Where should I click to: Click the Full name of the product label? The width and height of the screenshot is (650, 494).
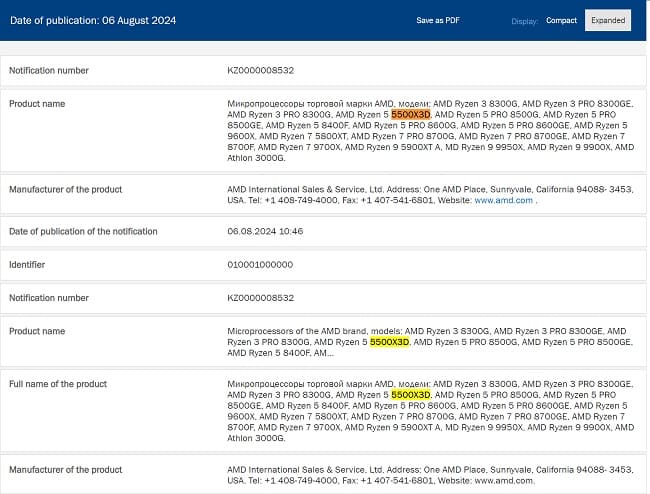pyautogui.click(x=58, y=384)
